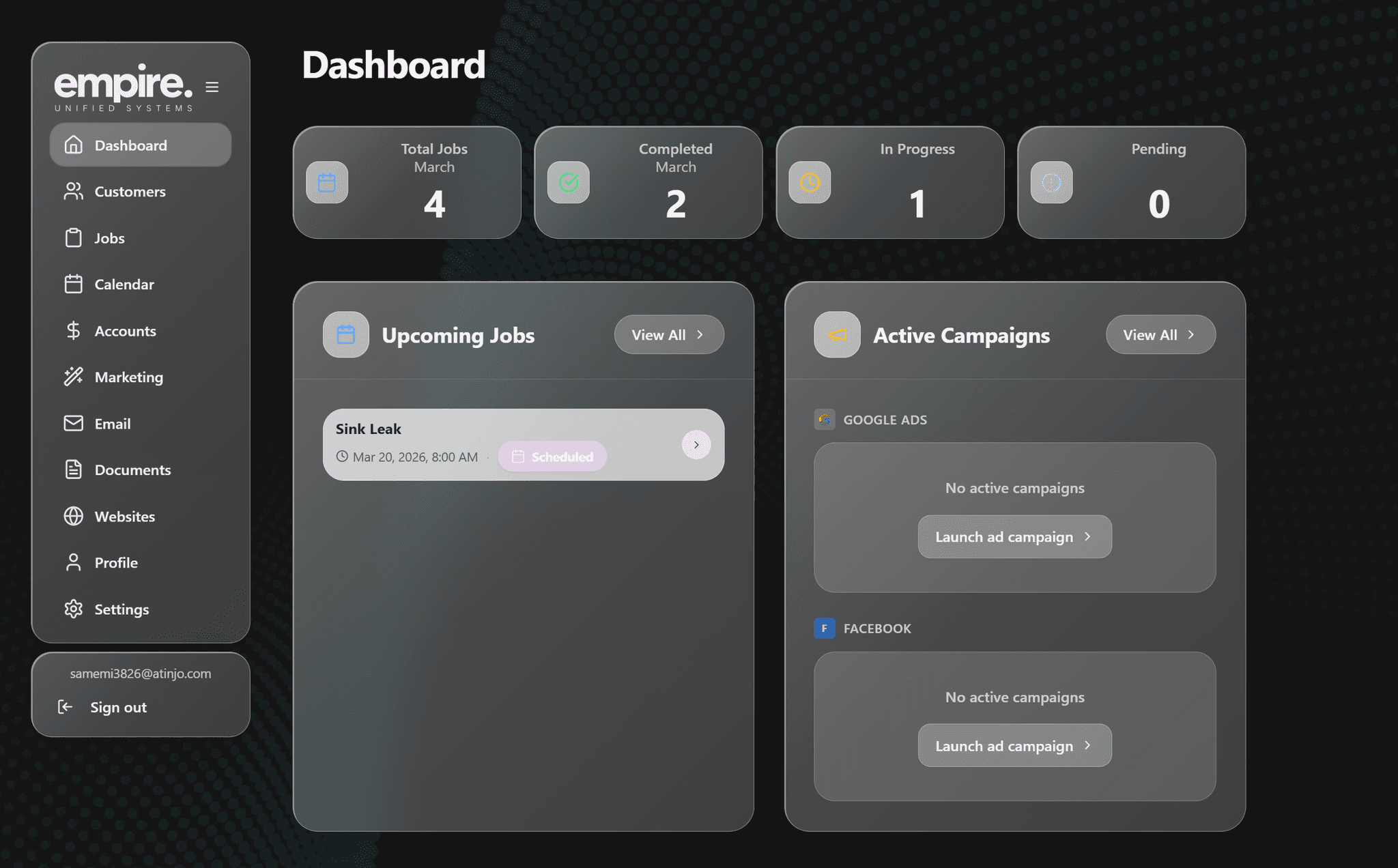Launch ad campaign under Facebook
This screenshot has width=1398, height=868.
1014,745
